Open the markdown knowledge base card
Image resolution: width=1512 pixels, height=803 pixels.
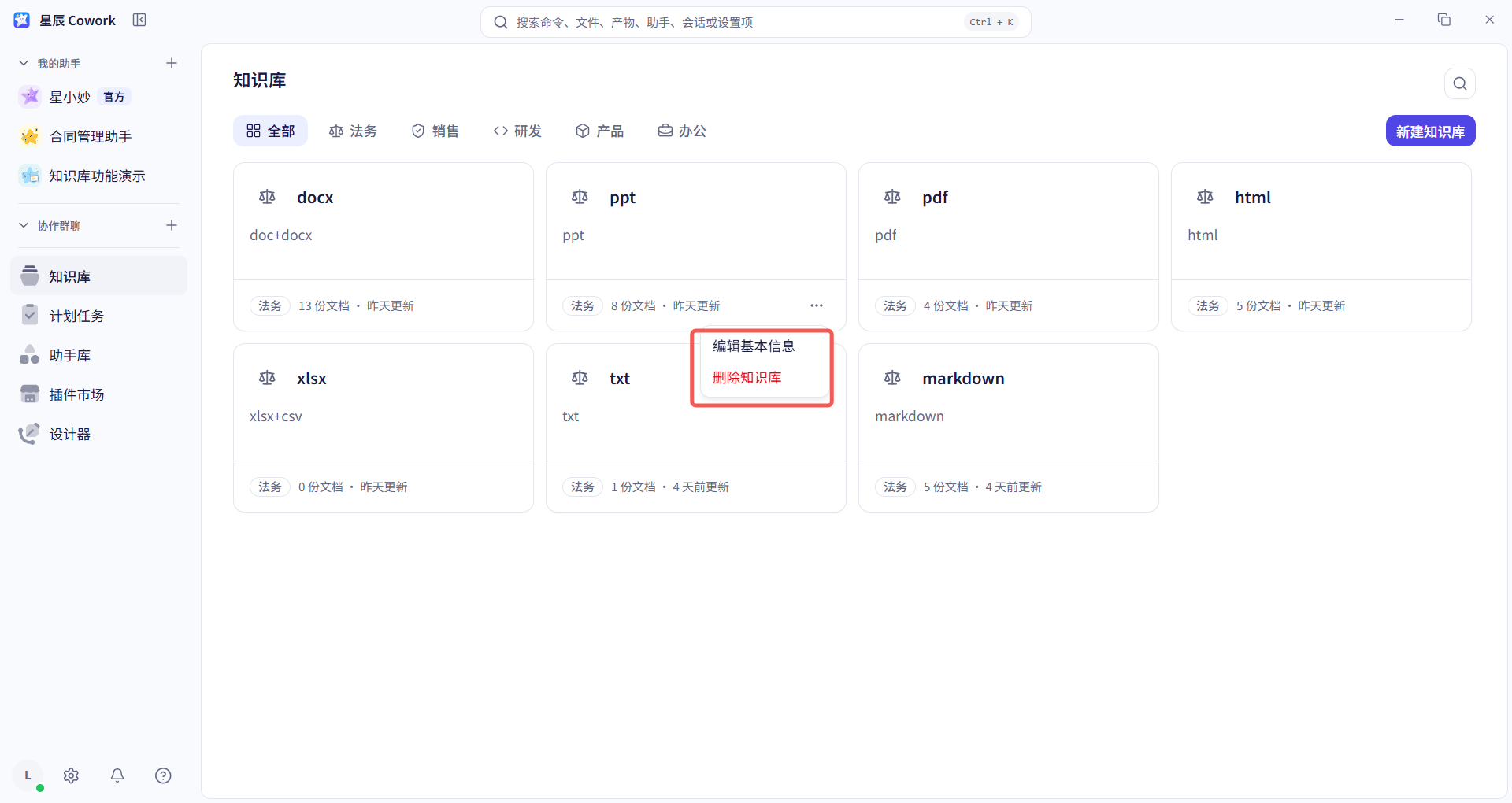click(1008, 427)
